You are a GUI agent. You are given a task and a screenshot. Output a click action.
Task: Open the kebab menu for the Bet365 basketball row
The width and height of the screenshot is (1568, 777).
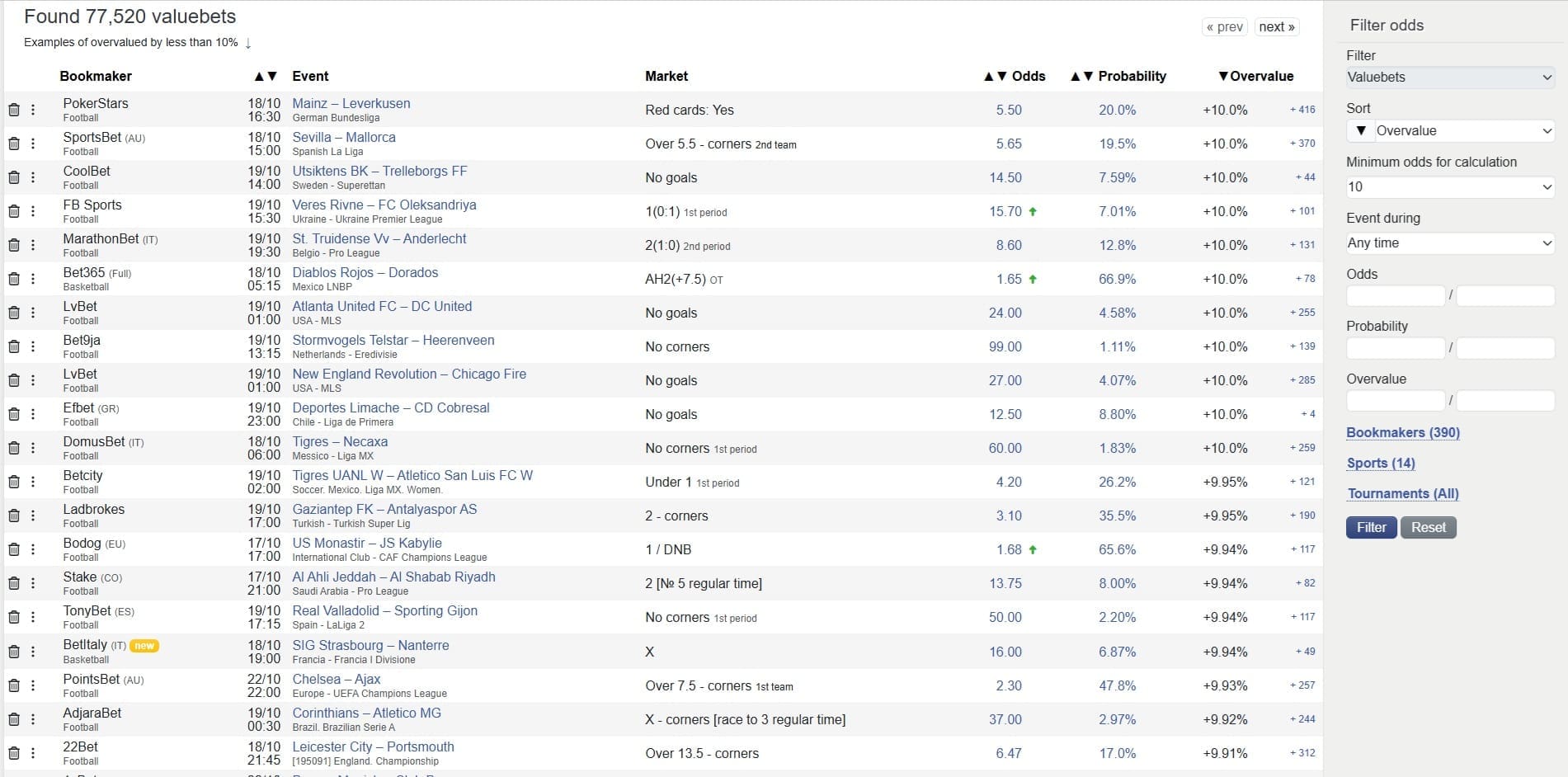click(x=33, y=278)
